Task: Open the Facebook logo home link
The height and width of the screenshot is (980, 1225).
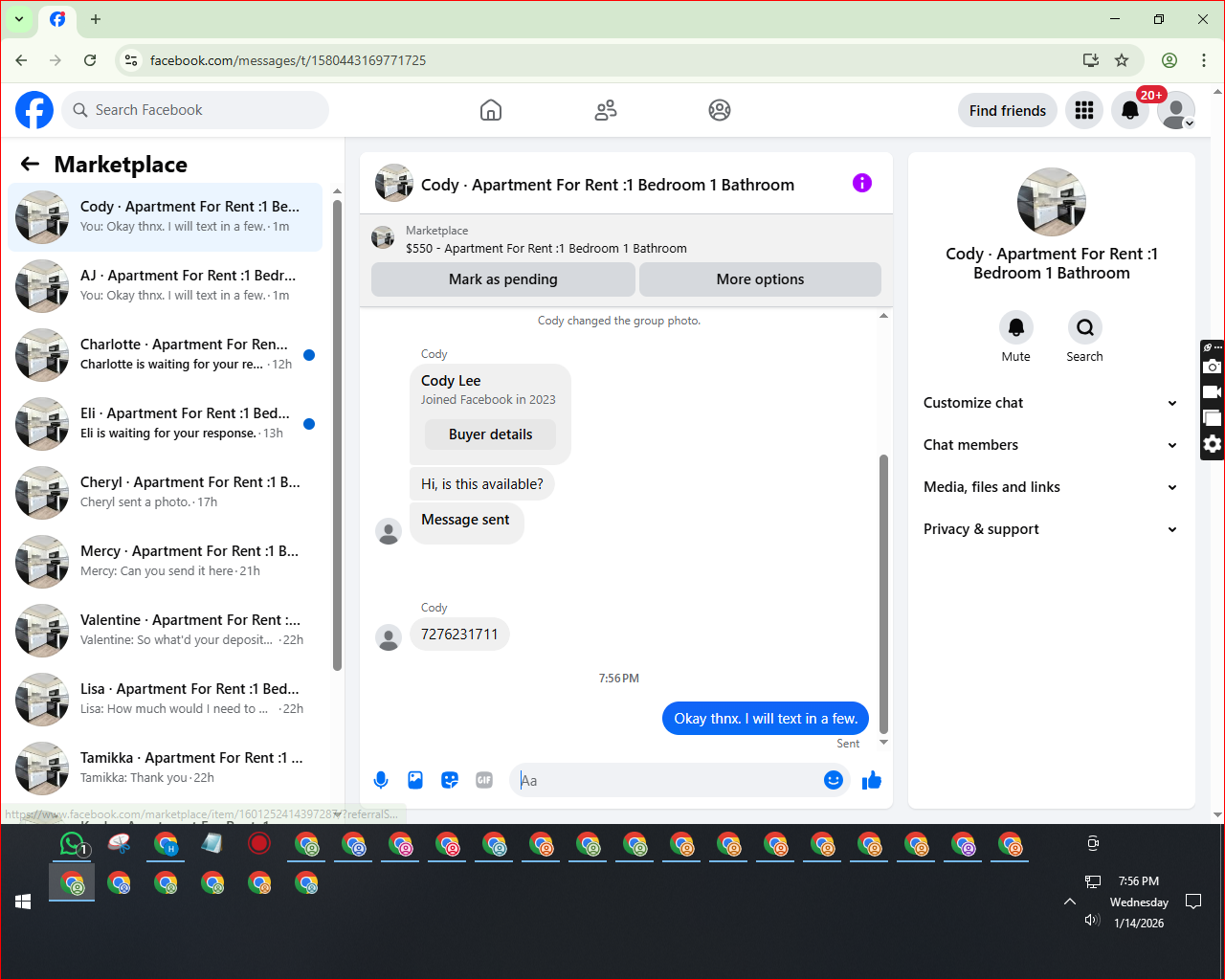Action: (34, 110)
